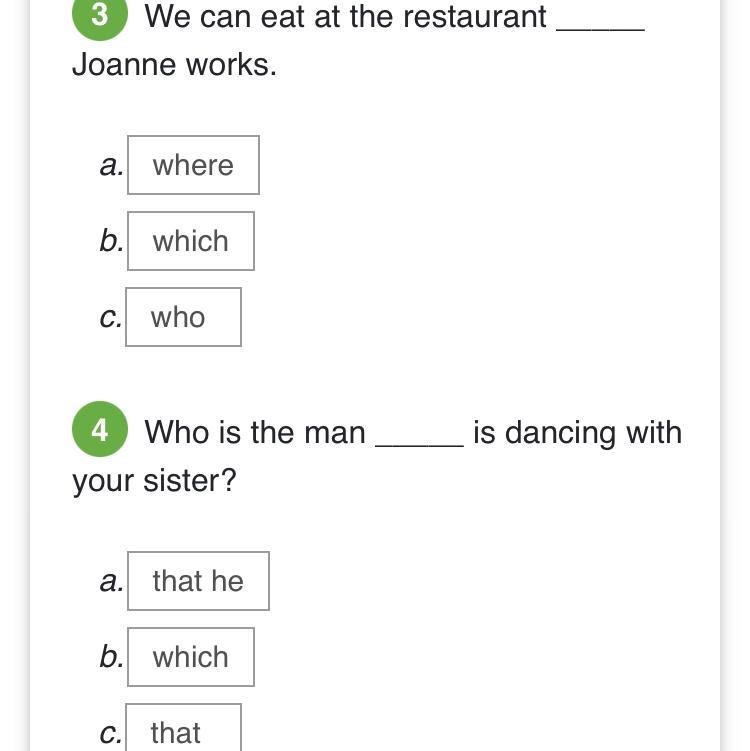Screen dimensions: 750x751
Task: Click the "We can eat at the restaurant" text
Action: coord(345,17)
